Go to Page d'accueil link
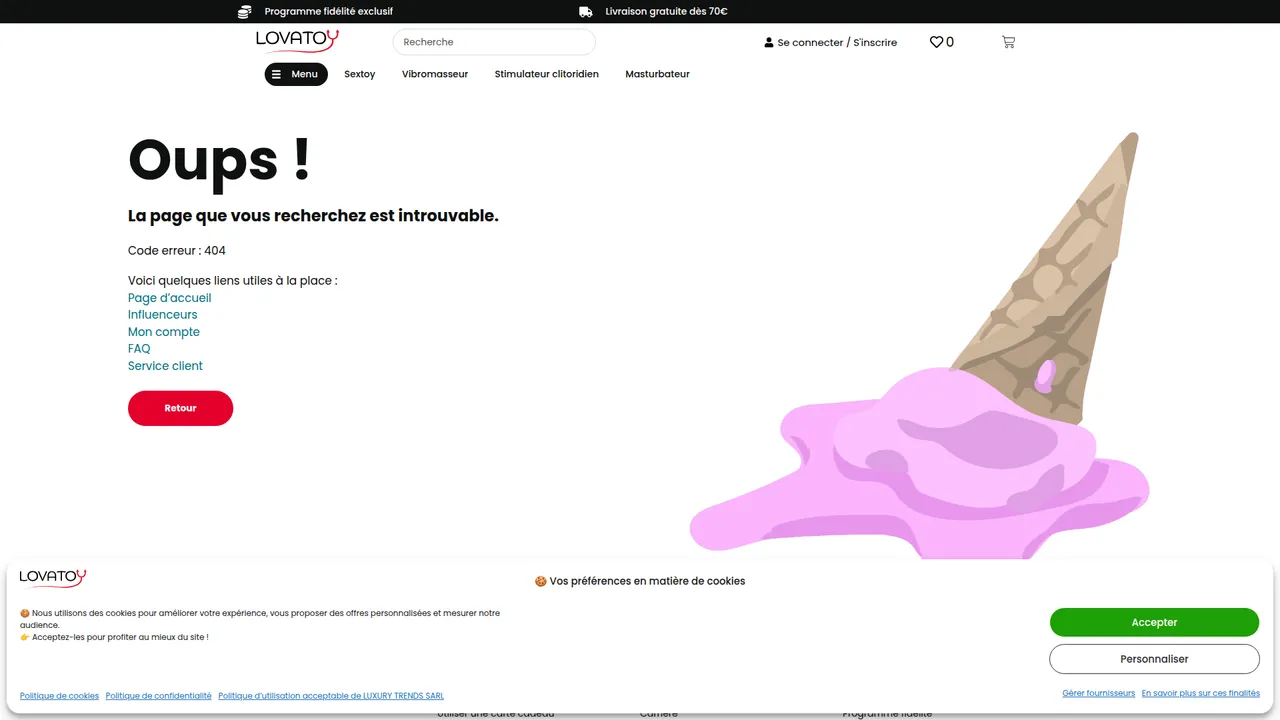The width and height of the screenshot is (1280, 720). tap(170, 298)
